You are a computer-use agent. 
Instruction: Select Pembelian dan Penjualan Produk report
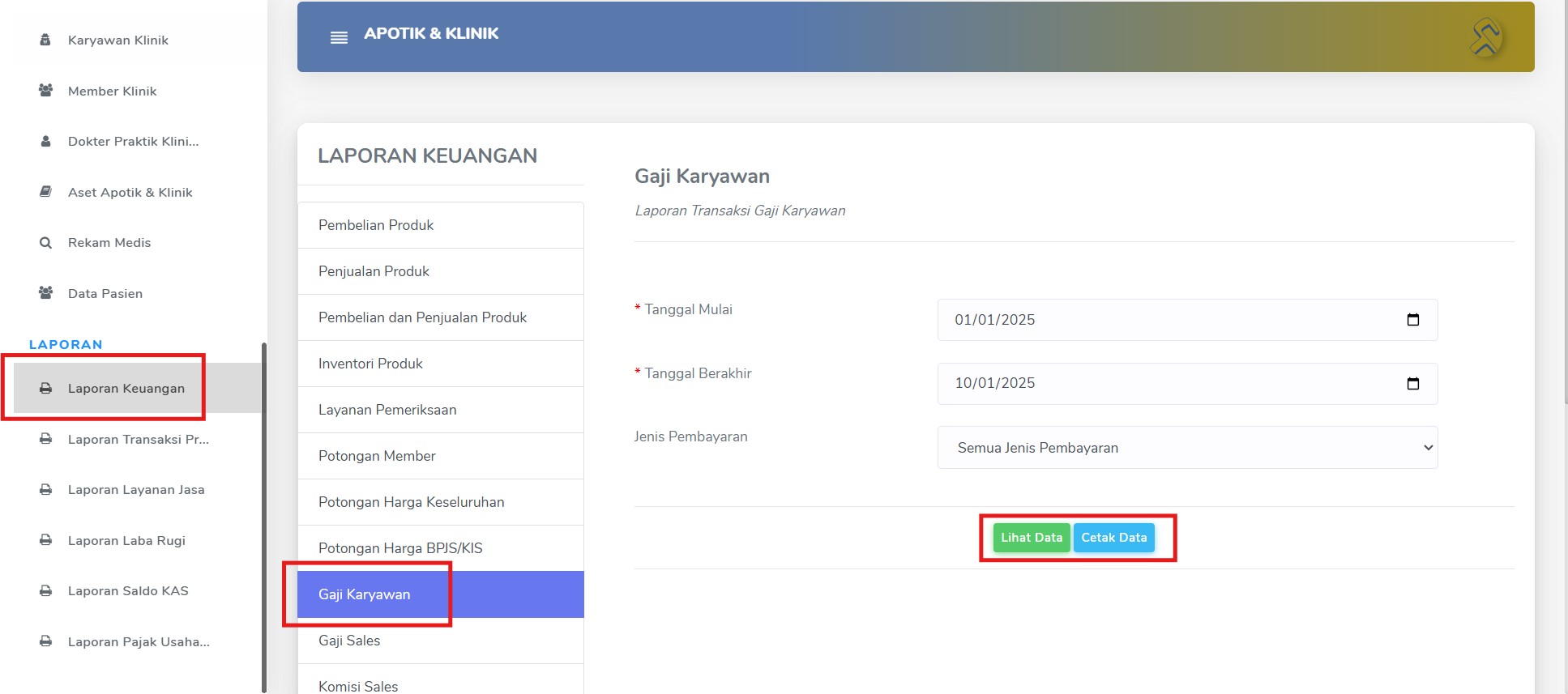coord(441,317)
